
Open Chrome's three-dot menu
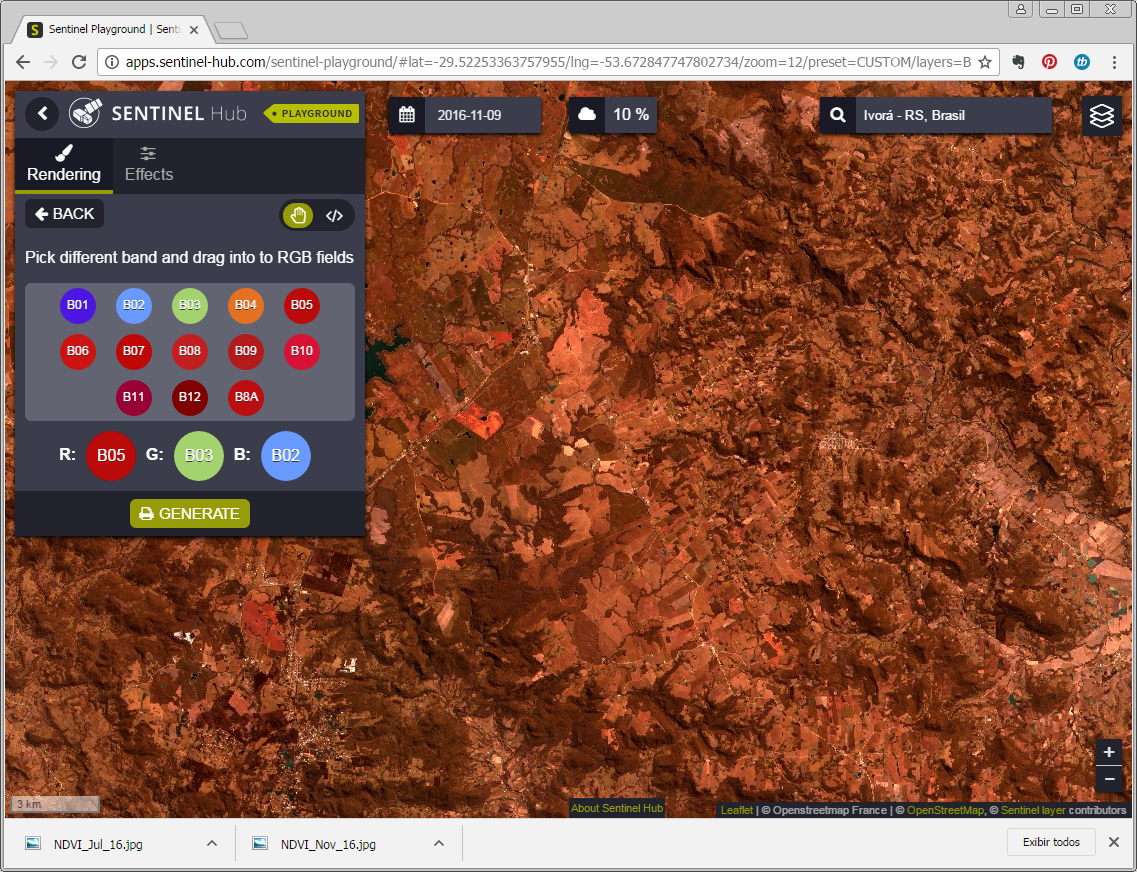pos(1115,62)
